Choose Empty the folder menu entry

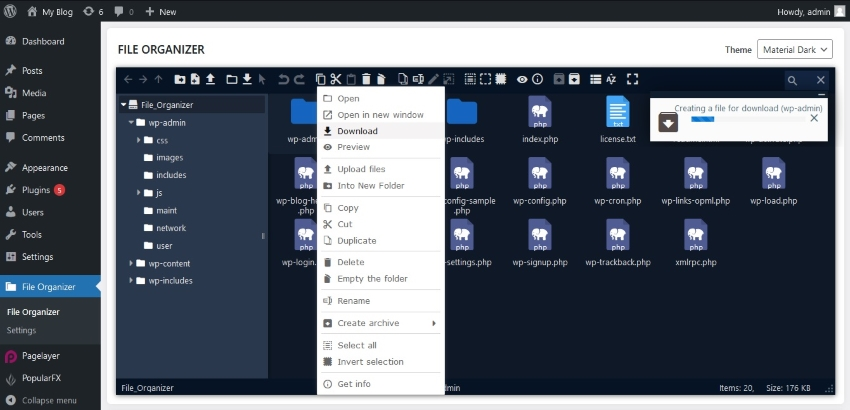pos(381,278)
